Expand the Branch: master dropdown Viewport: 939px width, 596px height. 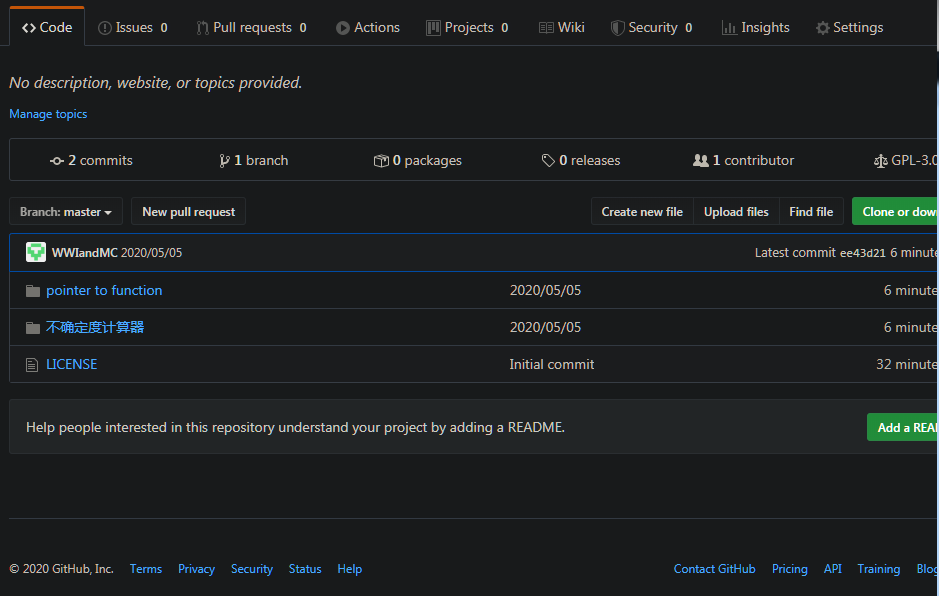tap(66, 211)
